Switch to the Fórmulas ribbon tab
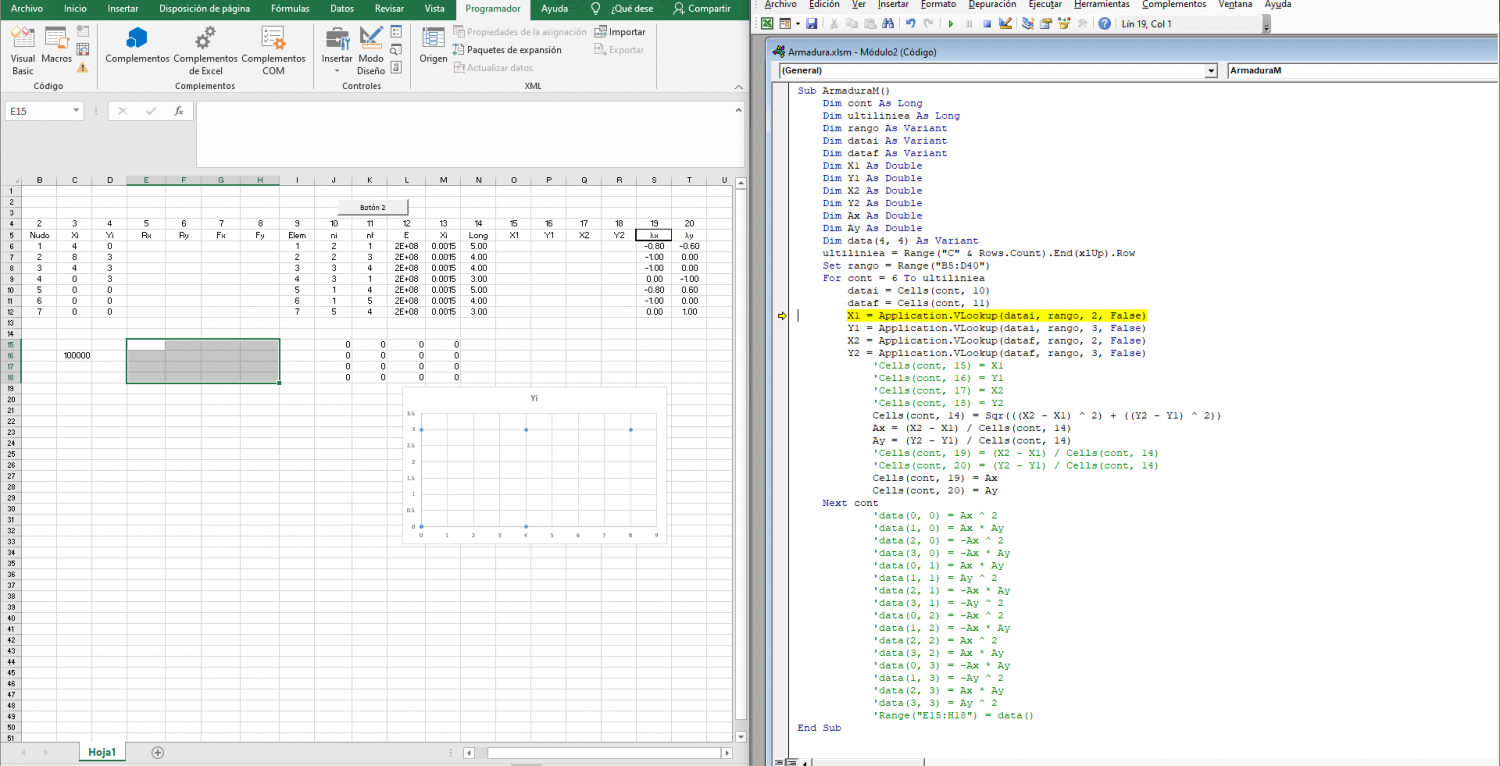This screenshot has width=1500, height=766. [x=290, y=8]
